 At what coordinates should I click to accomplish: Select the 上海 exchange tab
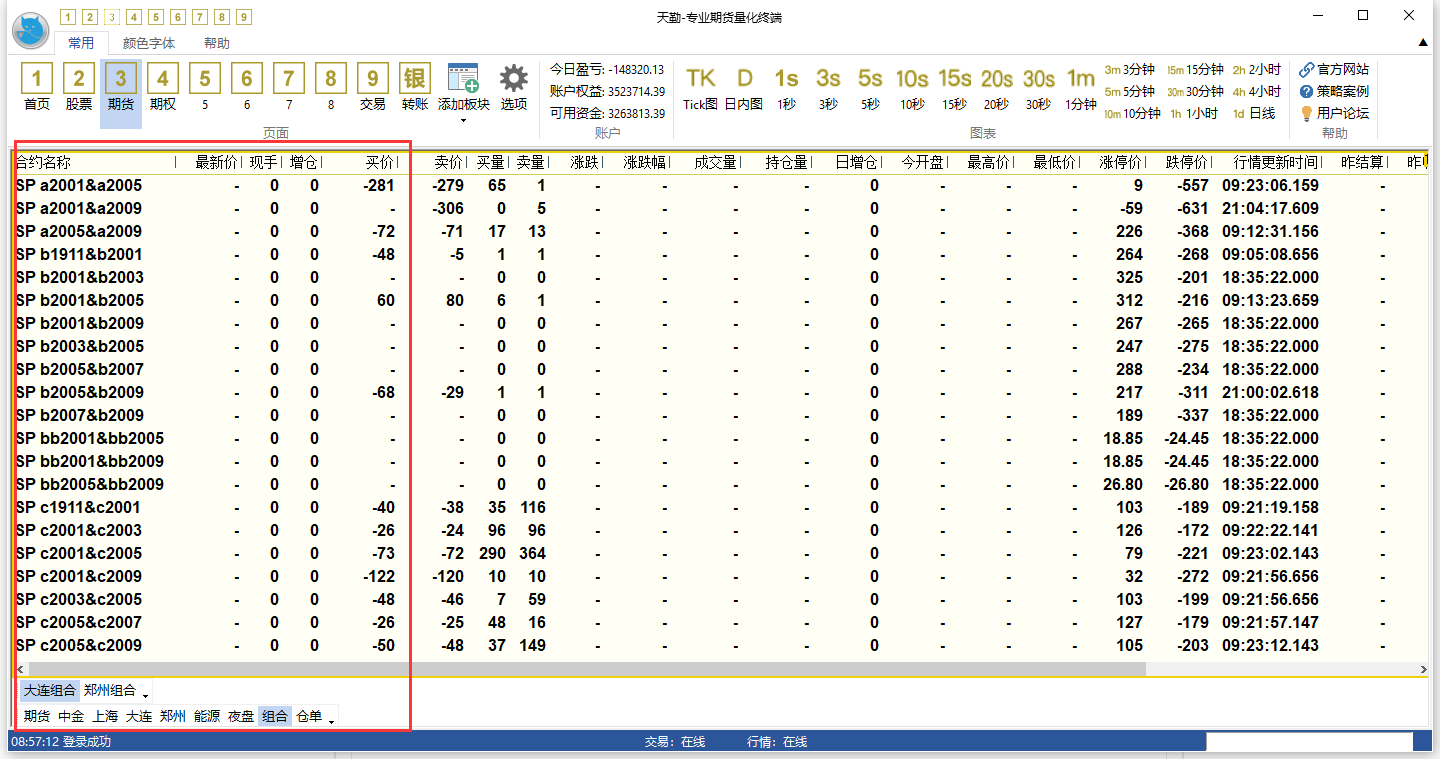click(x=105, y=716)
